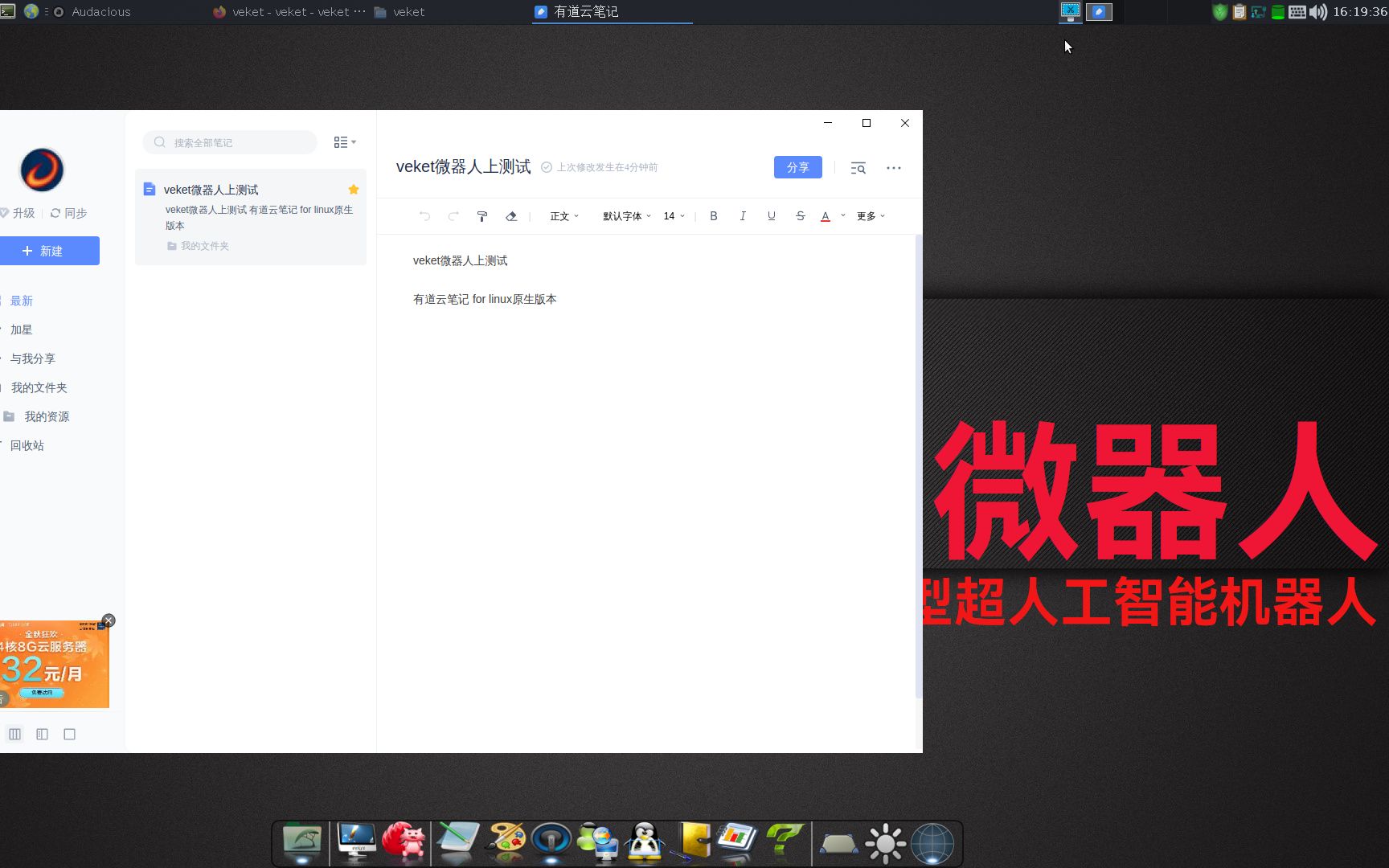The image size is (1389, 868).
Task: Open the three-dot more menu
Action: tap(894, 168)
